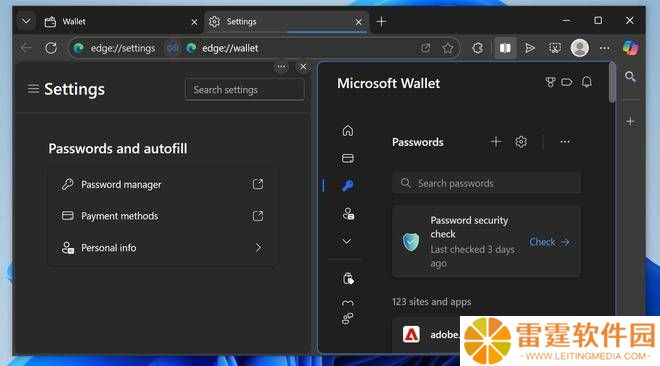Screen dimensions: 660x366
Task: Open the tab actions menu chevron
Action: 26,21
